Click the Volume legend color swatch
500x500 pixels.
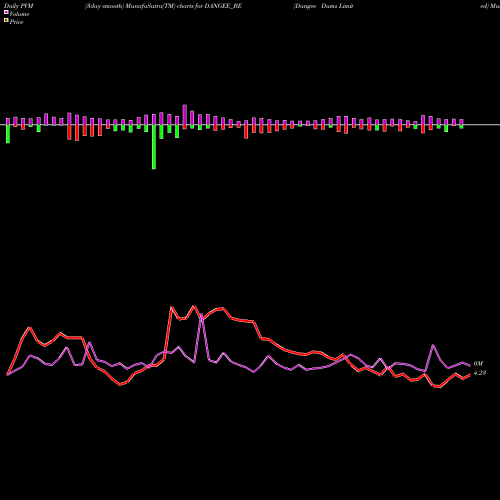pos(6,13)
